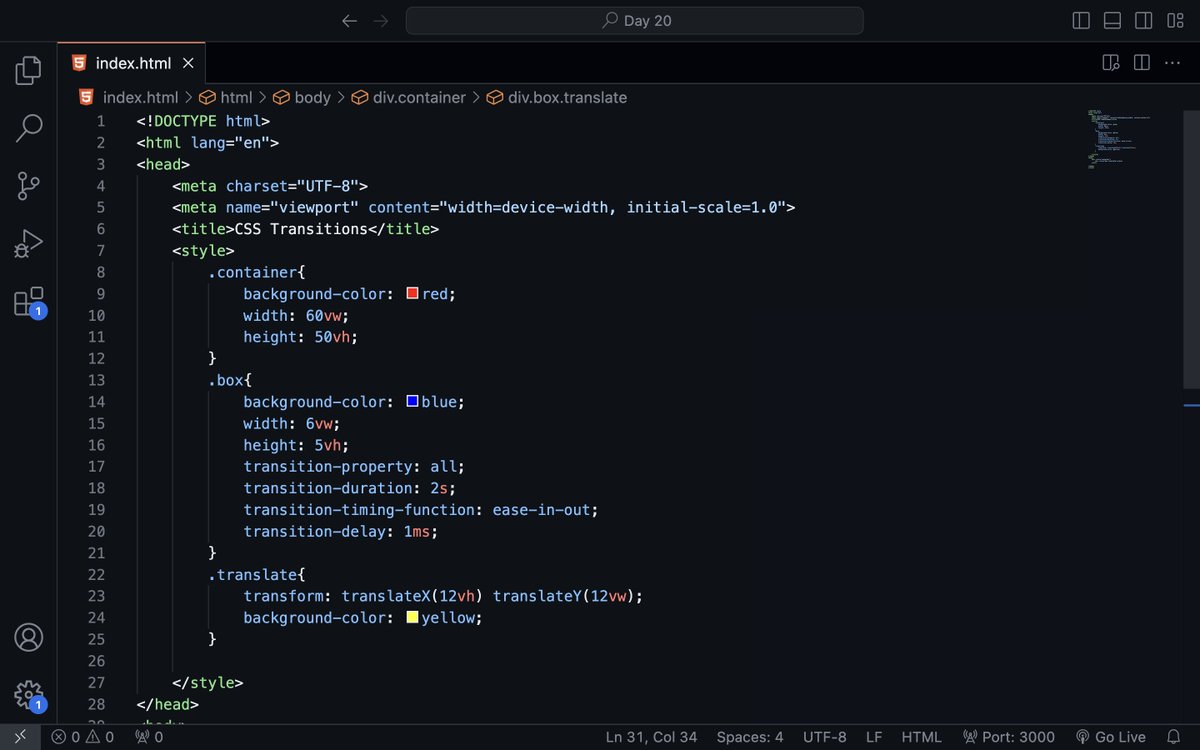Open Customize Layout icon

click(1175, 21)
